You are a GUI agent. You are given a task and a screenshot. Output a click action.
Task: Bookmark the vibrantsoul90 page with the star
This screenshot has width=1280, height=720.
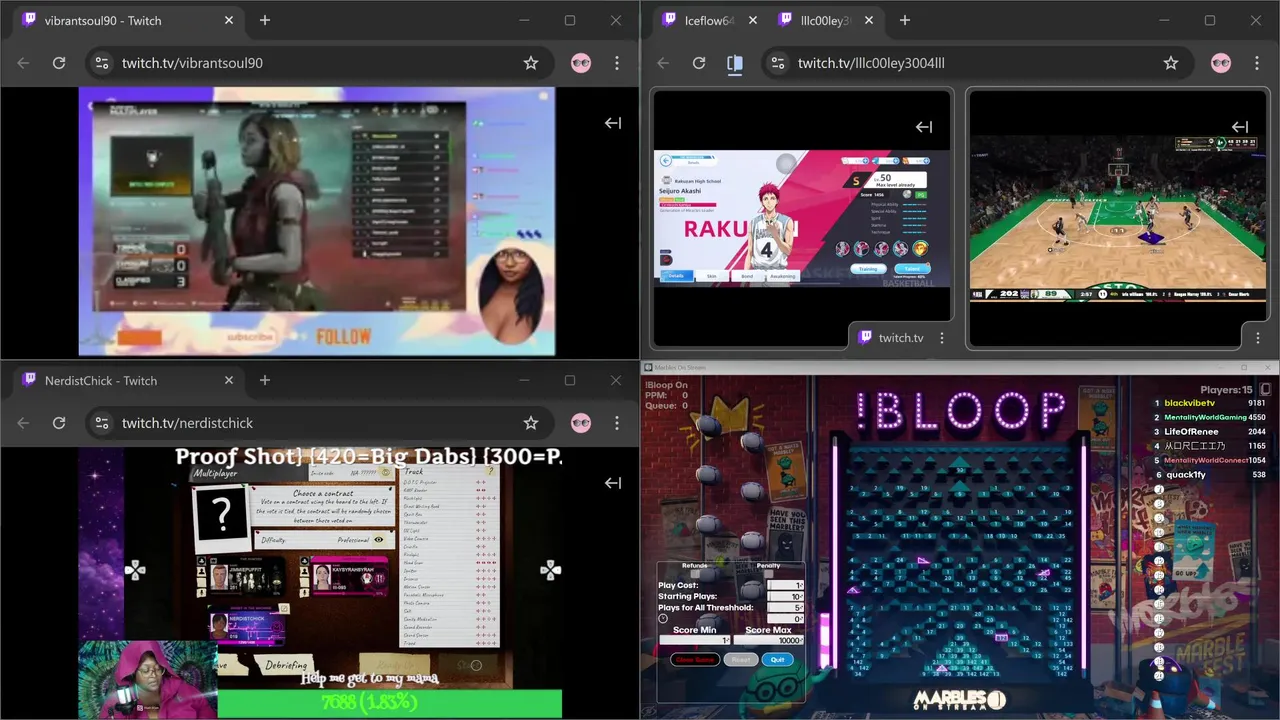[x=531, y=63]
